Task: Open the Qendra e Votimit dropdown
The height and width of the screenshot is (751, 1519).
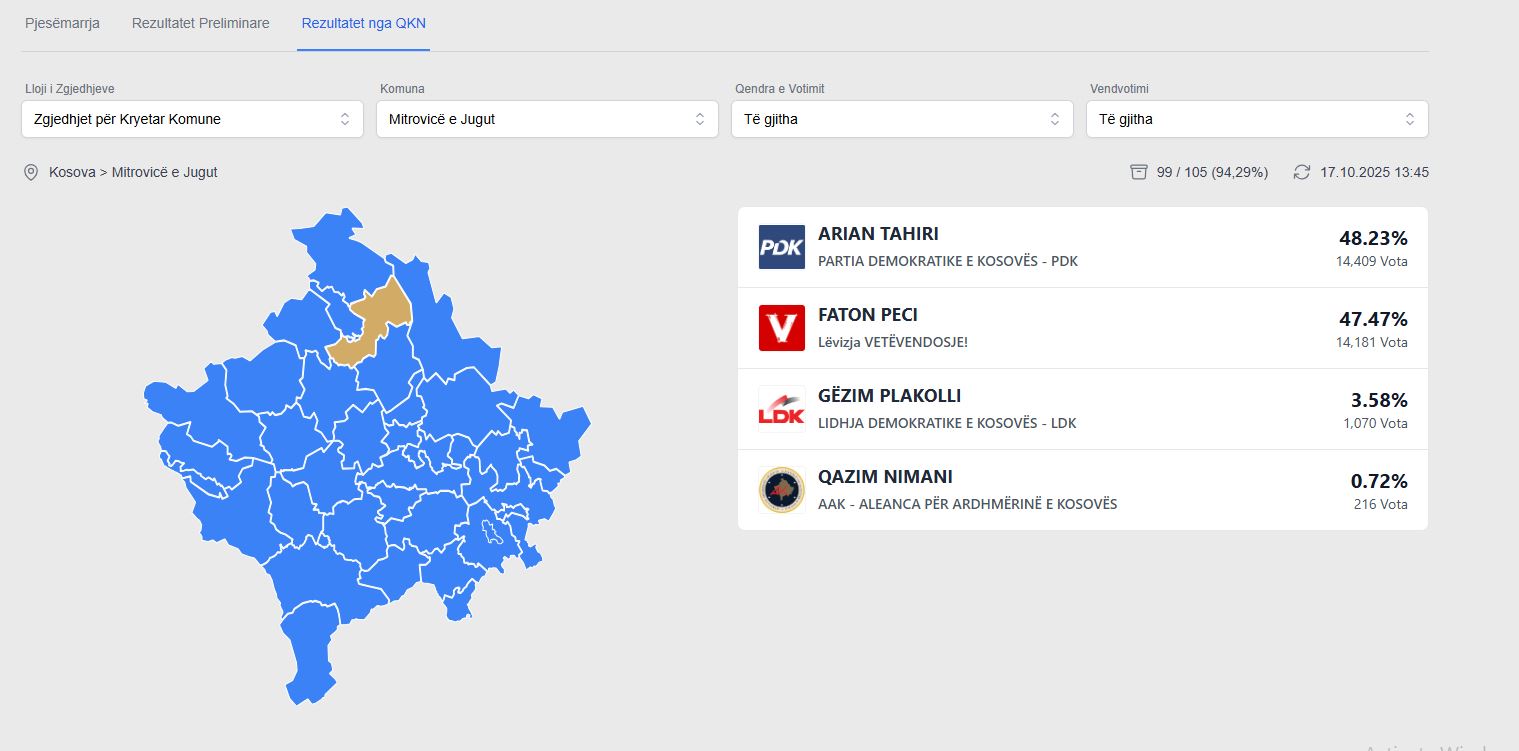Action: click(902, 119)
